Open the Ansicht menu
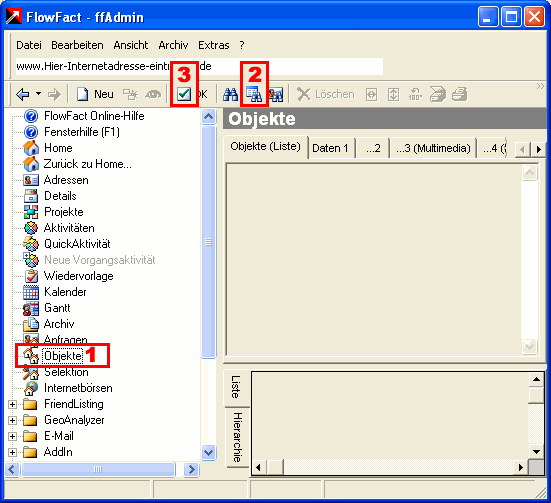The height and width of the screenshot is (503, 551). click(x=131, y=45)
